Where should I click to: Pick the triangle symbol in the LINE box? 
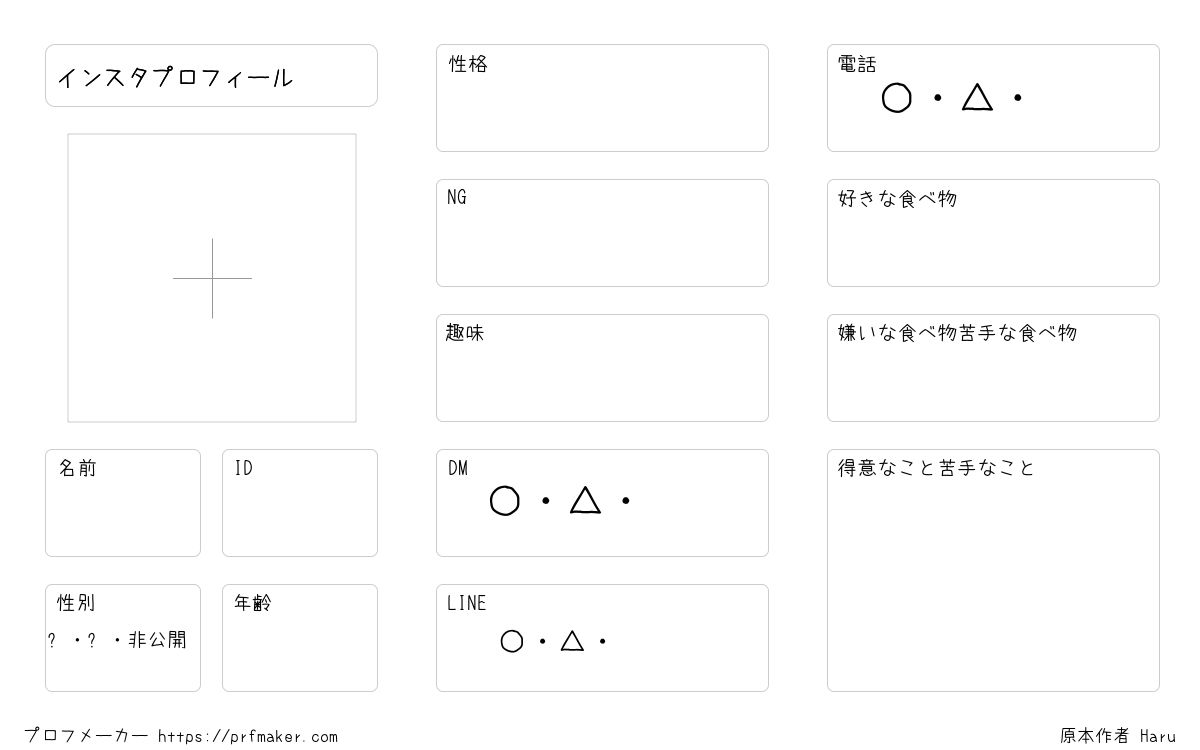point(572,640)
